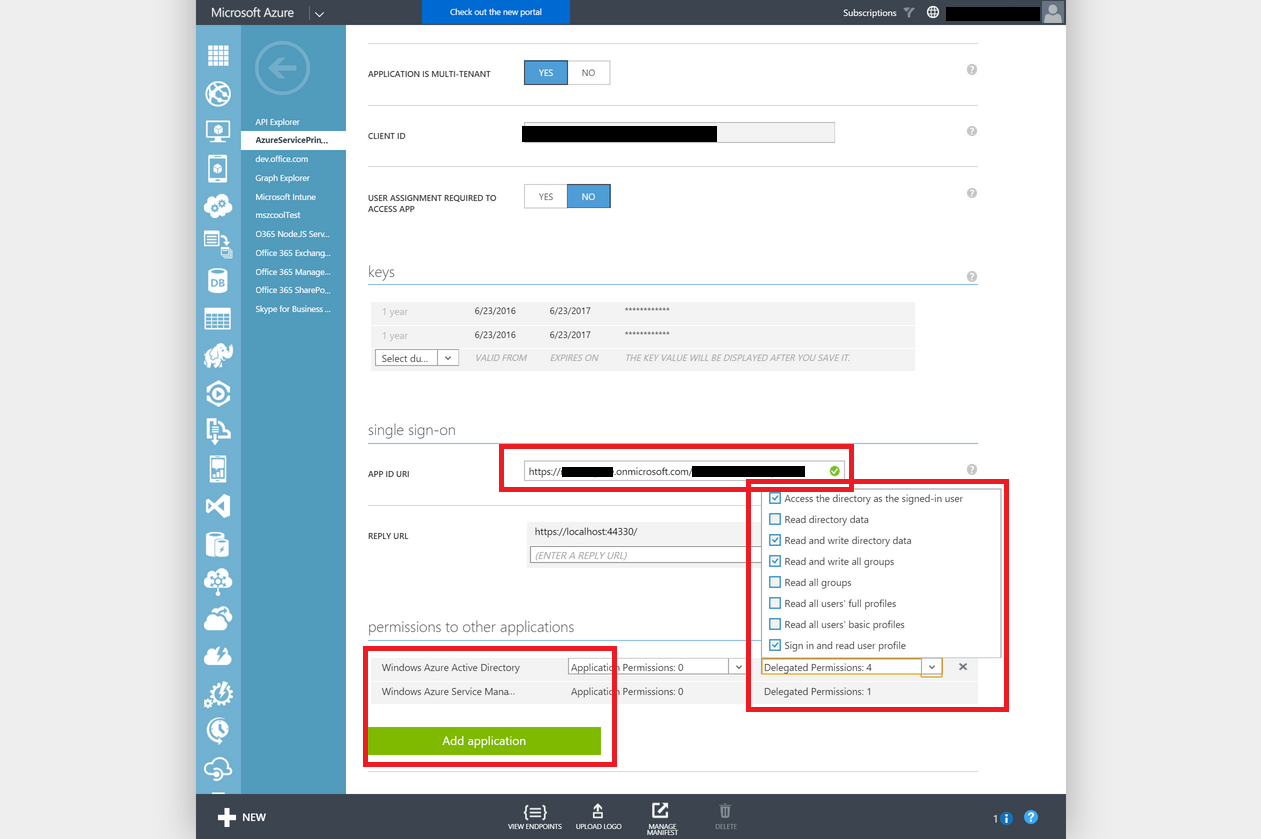Viewport: 1261px width, 839px height.
Task: Click View Endpoints in bottom bar
Action: coord(535,816)
